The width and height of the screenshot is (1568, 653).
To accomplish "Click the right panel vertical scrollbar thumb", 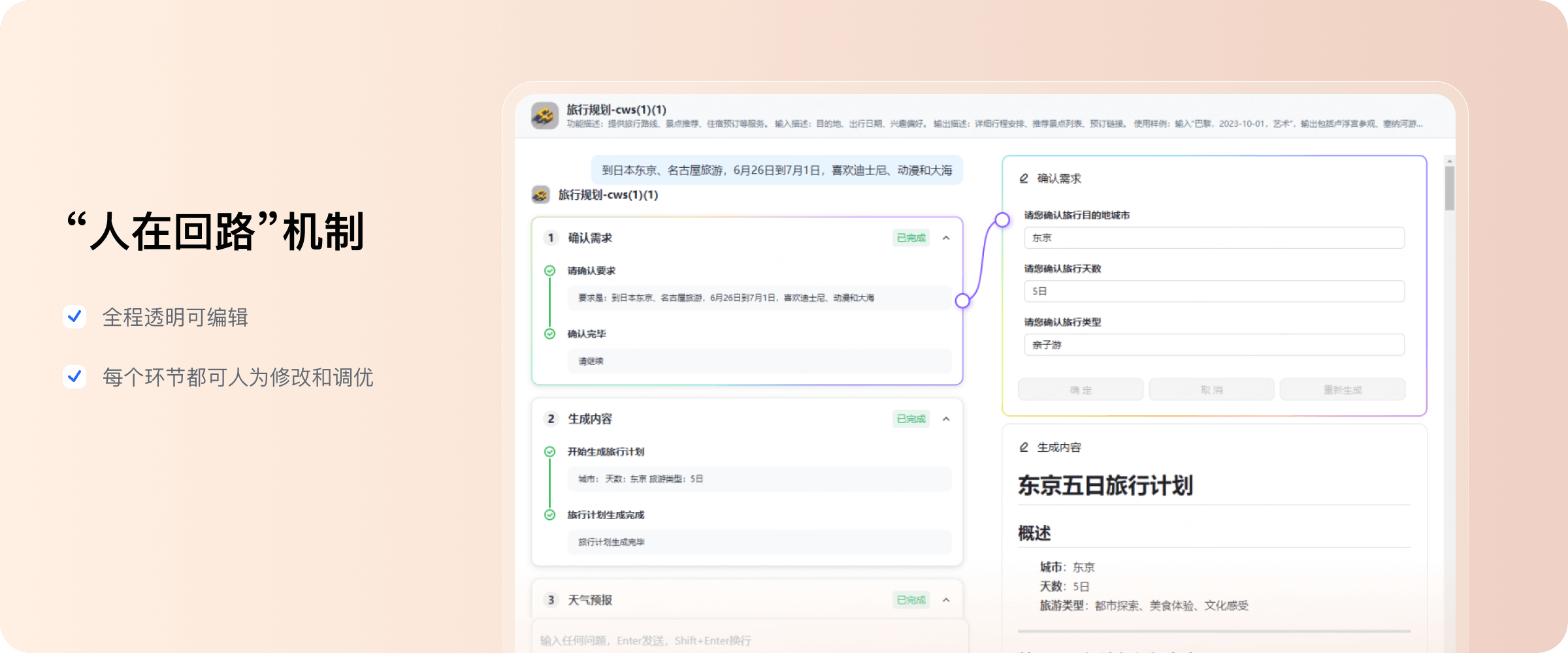I will click(1449, 188).
